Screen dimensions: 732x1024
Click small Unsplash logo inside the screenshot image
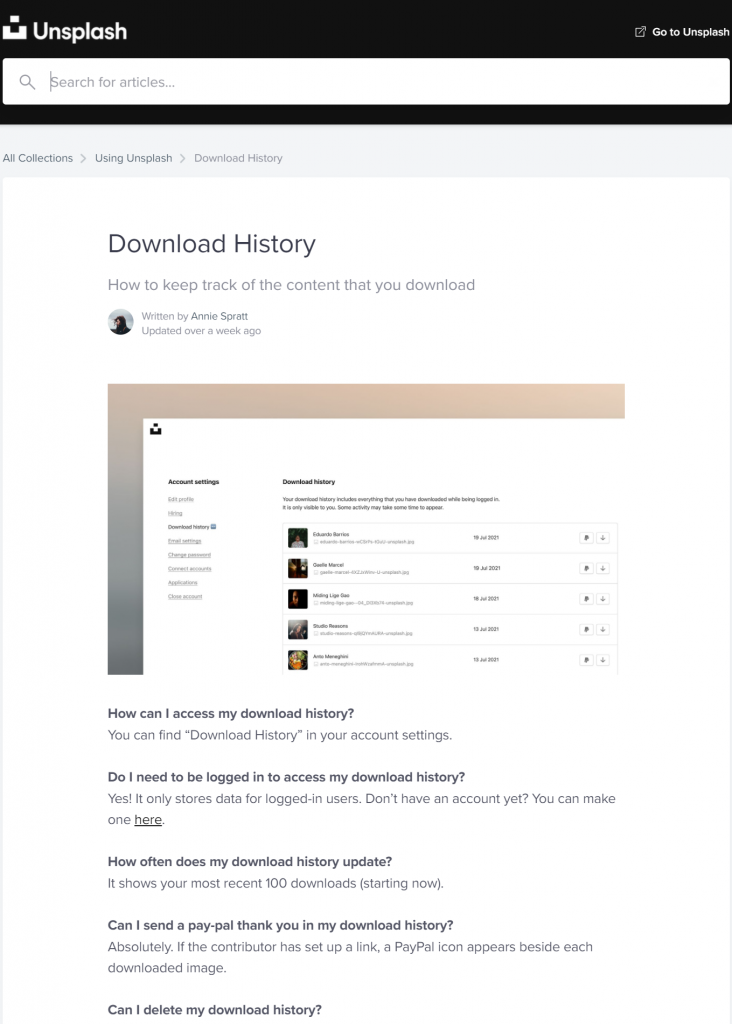click(x=156, y=430)
